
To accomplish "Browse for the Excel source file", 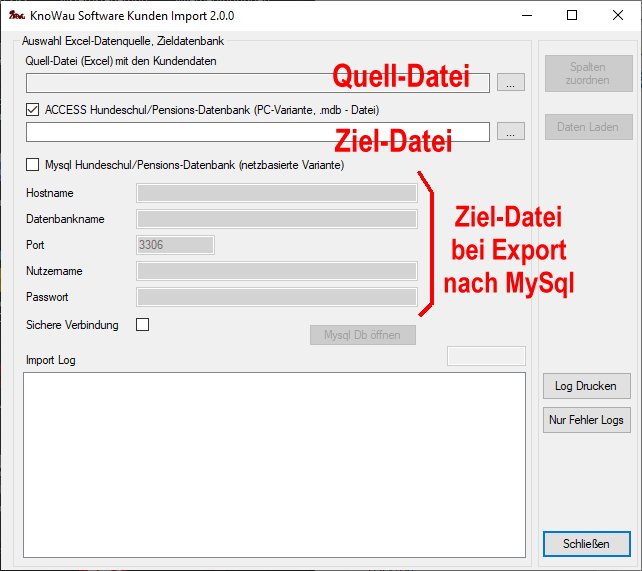I will 511,83.
